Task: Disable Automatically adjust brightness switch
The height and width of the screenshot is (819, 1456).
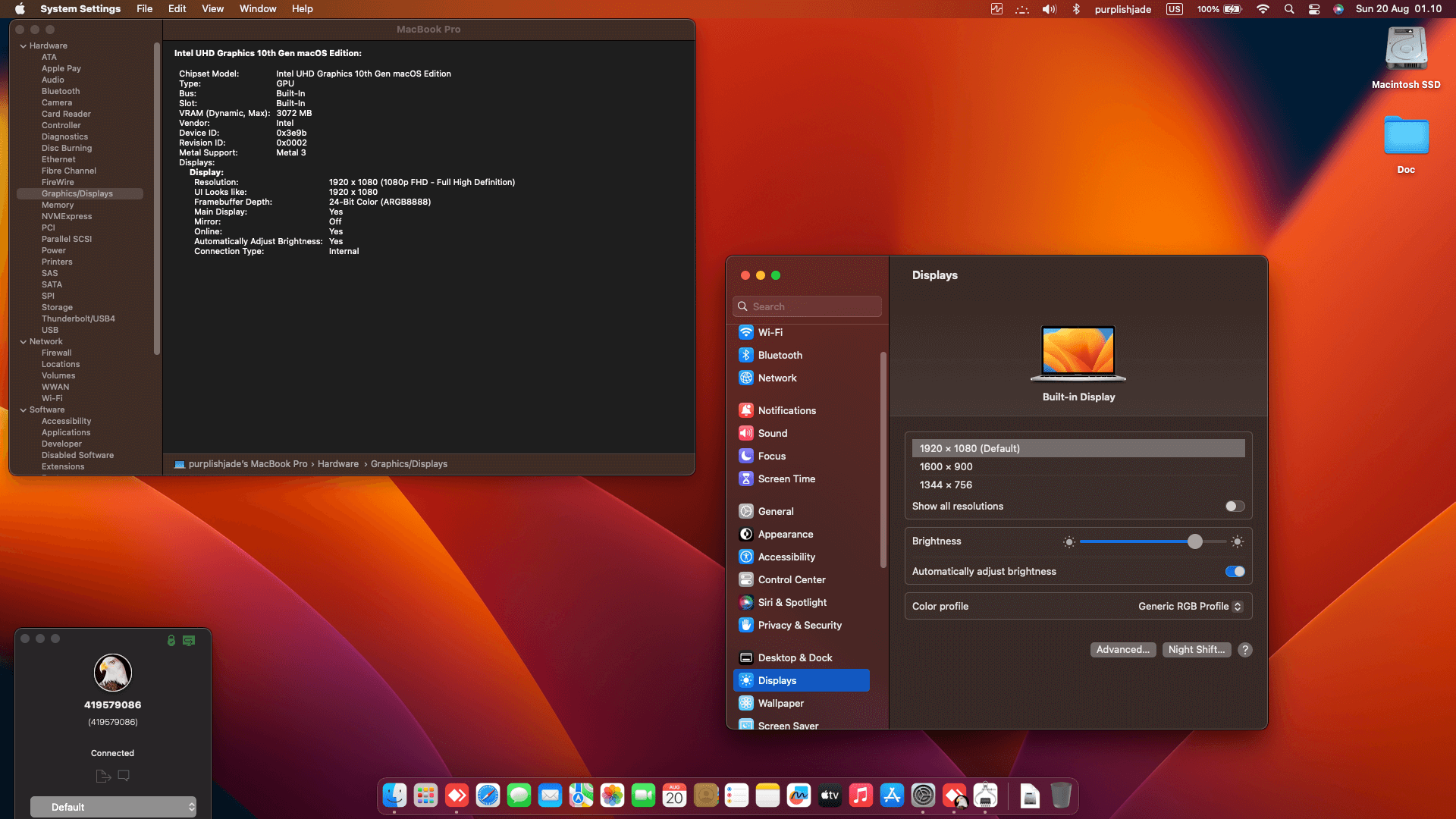Action: [x=1235, y=572]
